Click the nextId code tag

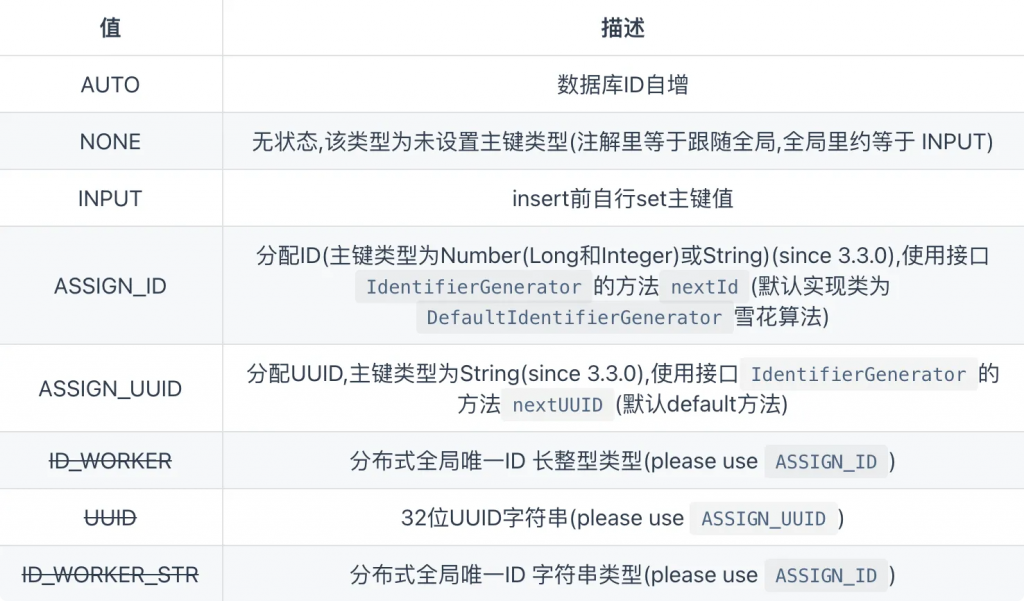click(x=705, y=287)
